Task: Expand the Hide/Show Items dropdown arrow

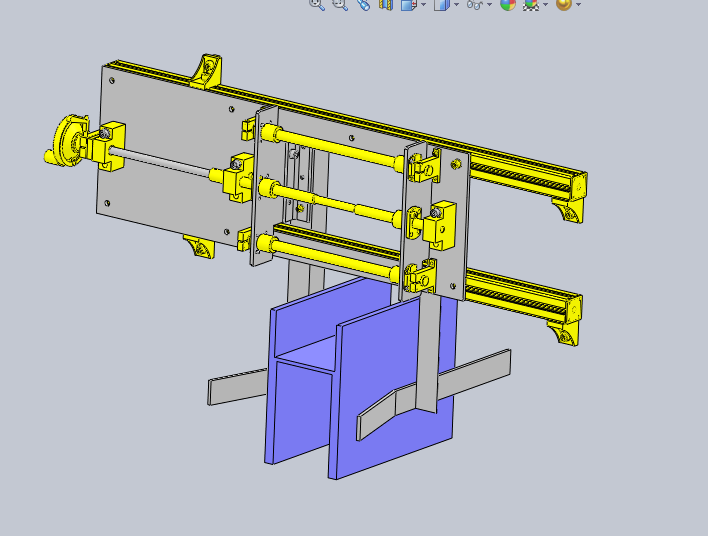Action: pyautogui.click(x=489, y=5)
